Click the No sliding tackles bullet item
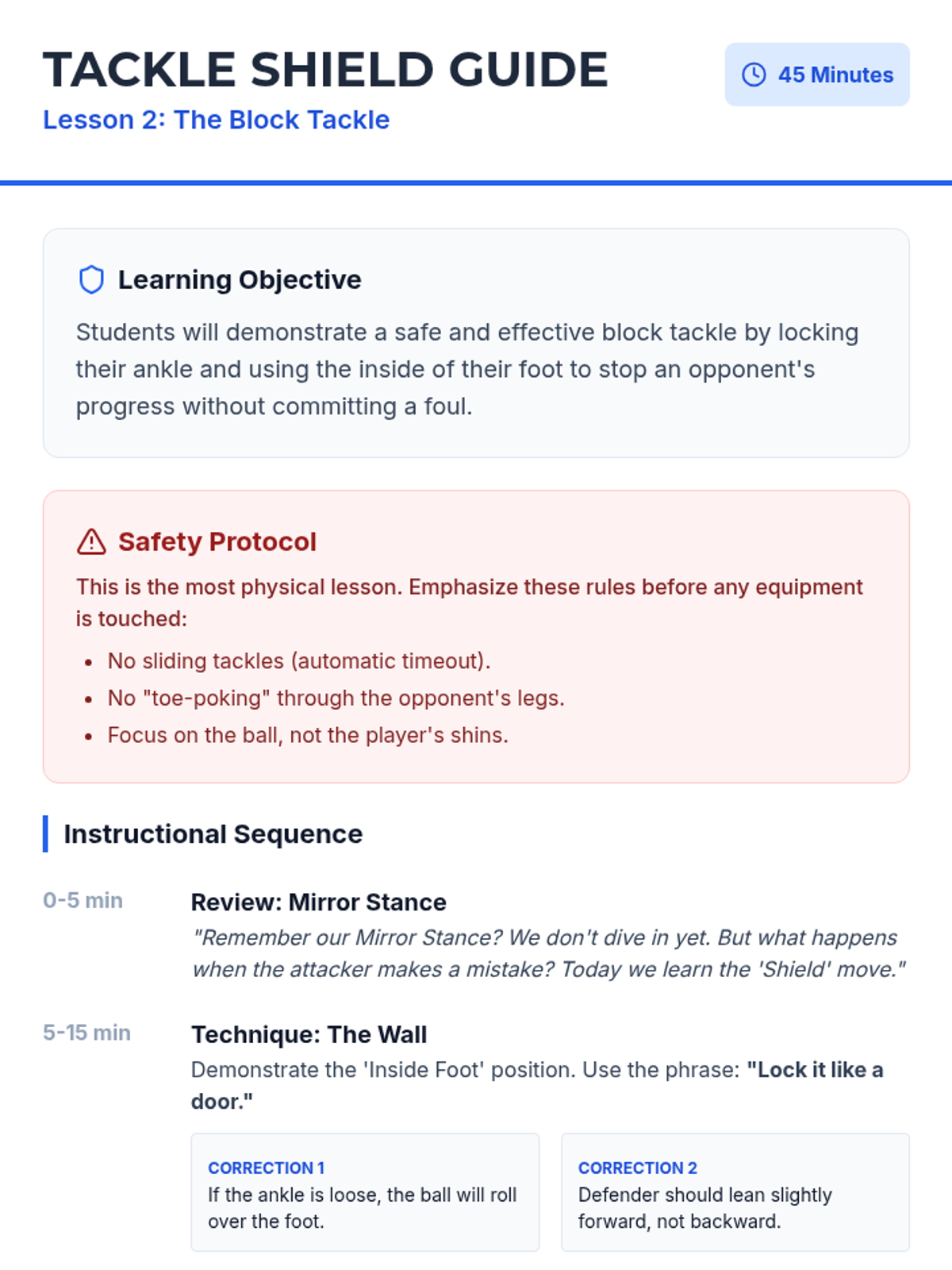Image resolution: width=952 pixels, height=1270 pixels. click(298, 661)
